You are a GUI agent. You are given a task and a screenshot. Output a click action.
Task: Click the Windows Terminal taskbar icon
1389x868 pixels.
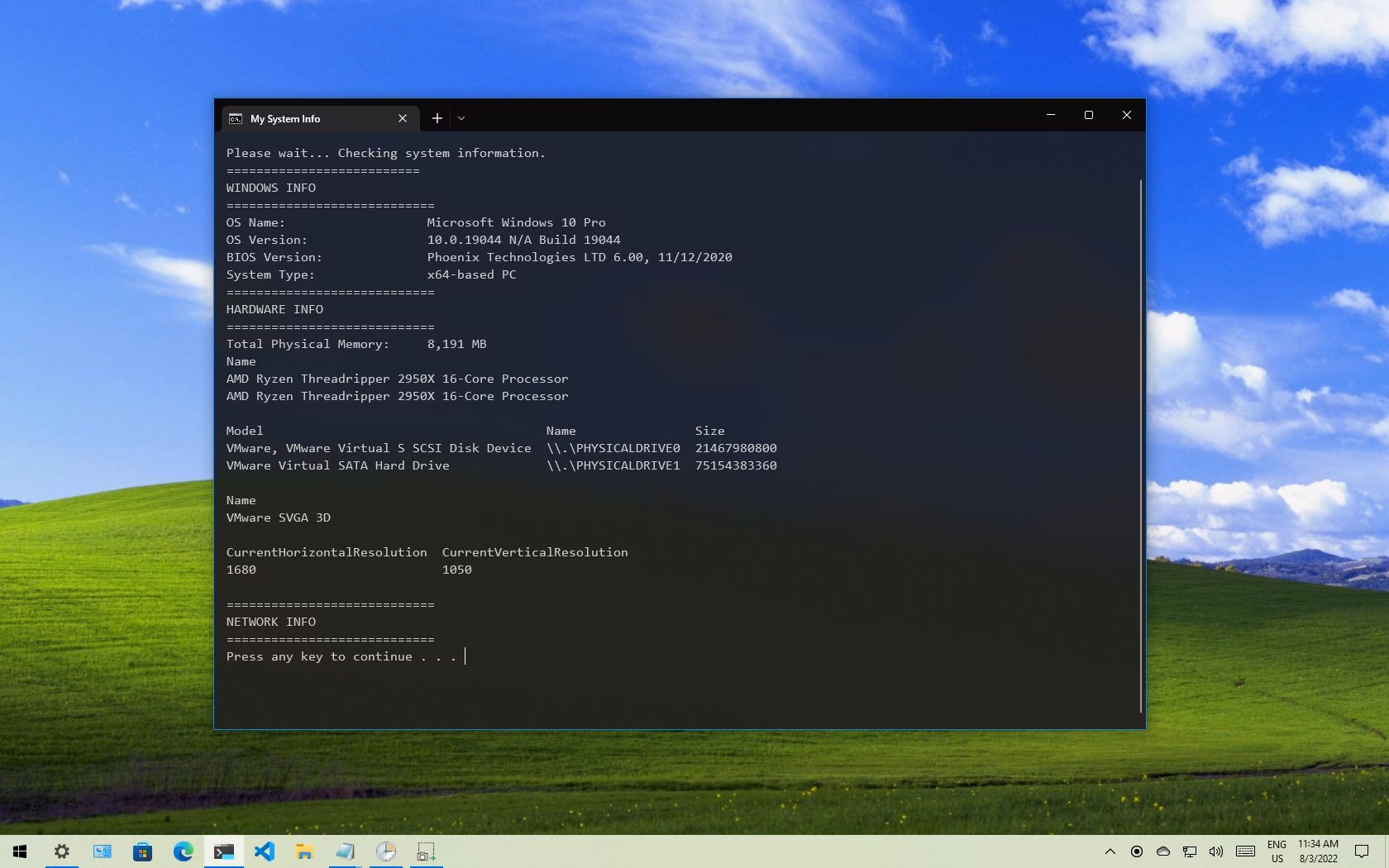point(224,851)
